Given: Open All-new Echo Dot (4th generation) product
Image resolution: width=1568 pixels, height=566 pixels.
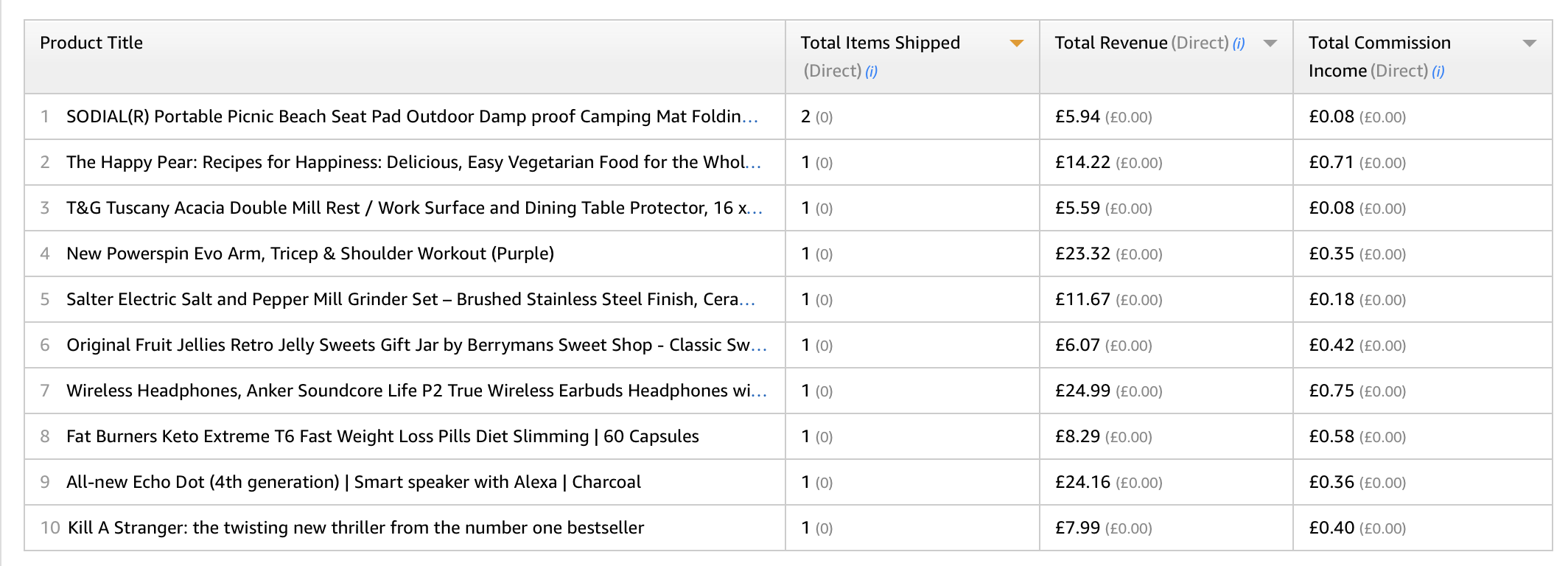Looking at the screenshot, I should coord(354,482).
